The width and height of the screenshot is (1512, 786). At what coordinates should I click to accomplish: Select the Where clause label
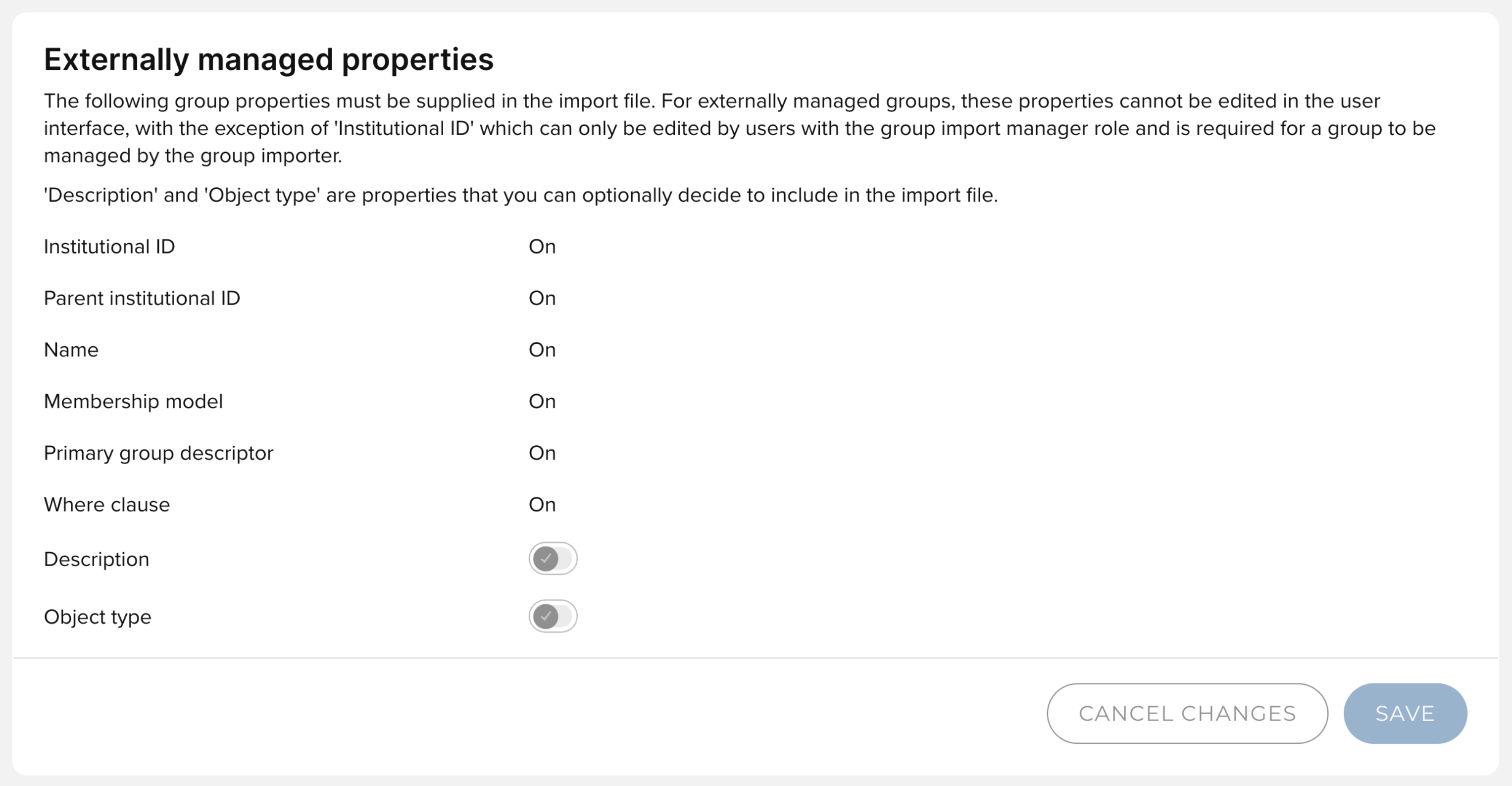107,505
